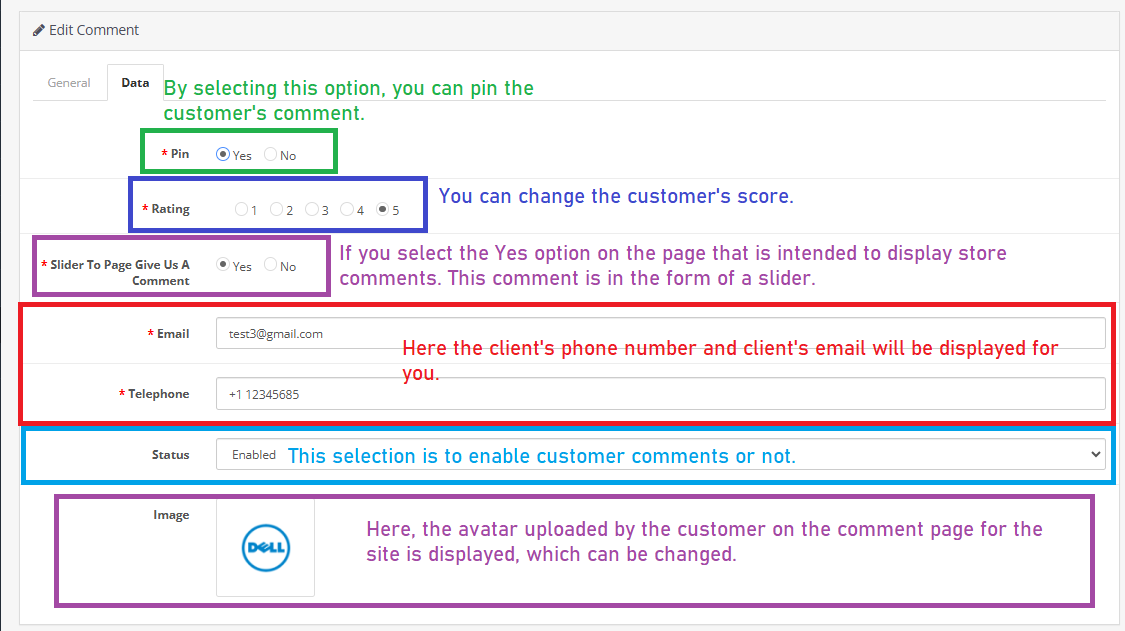Viewport: 1125px width, 631px height.
Task: Choose rating 5
Action: [x=382, y=210]
